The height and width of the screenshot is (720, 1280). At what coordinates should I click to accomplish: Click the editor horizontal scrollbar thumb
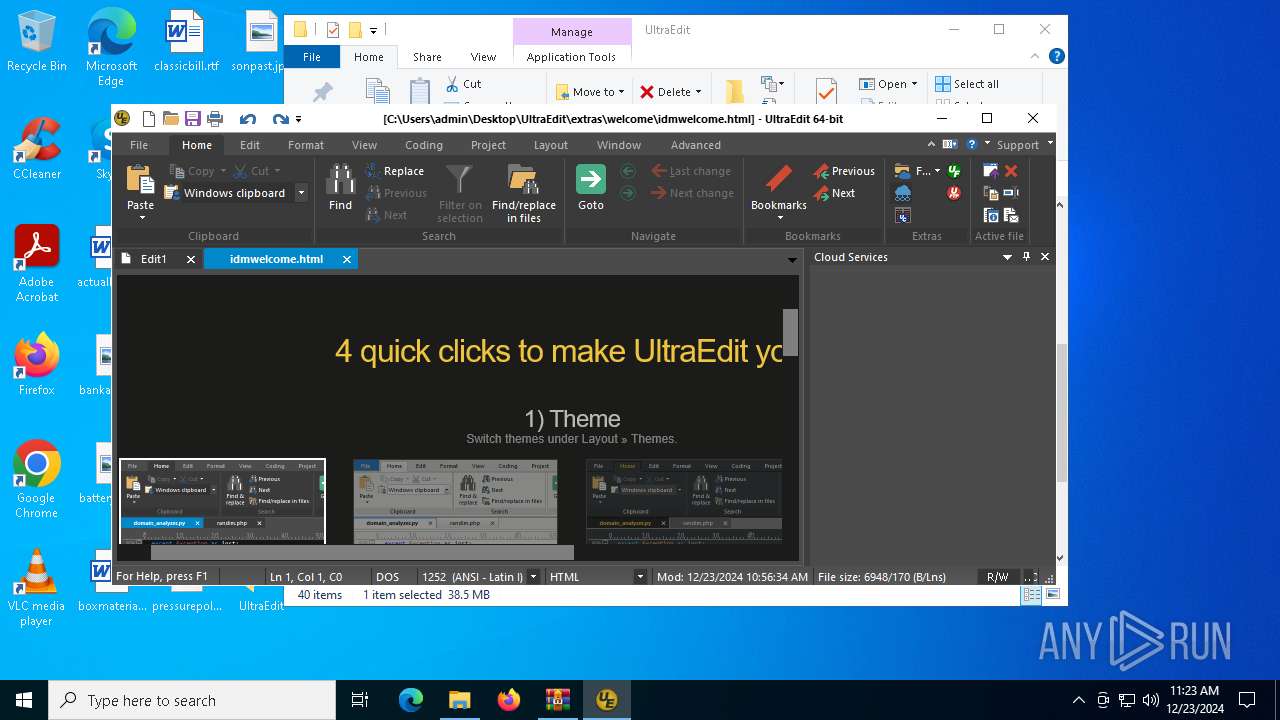click(x=362, y=552)
